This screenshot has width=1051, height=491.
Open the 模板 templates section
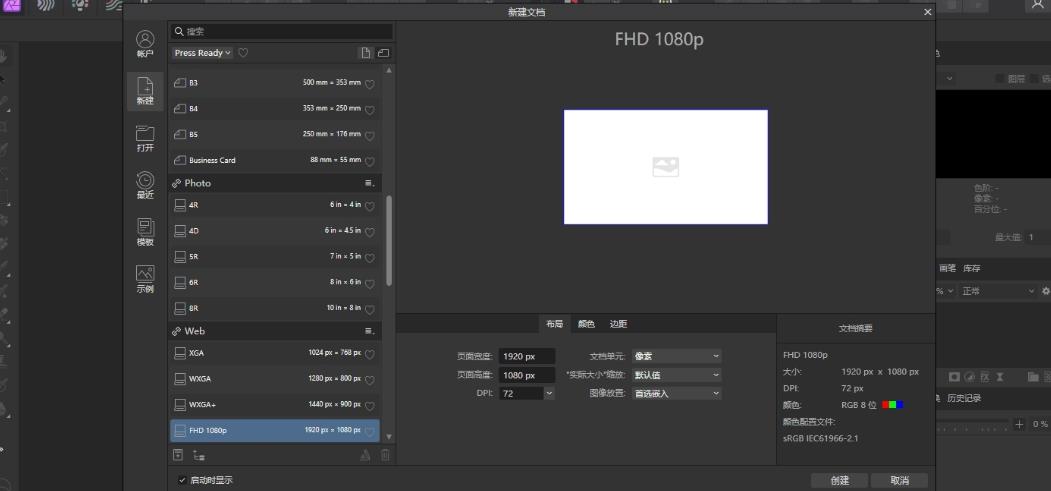tap(145, 232)
